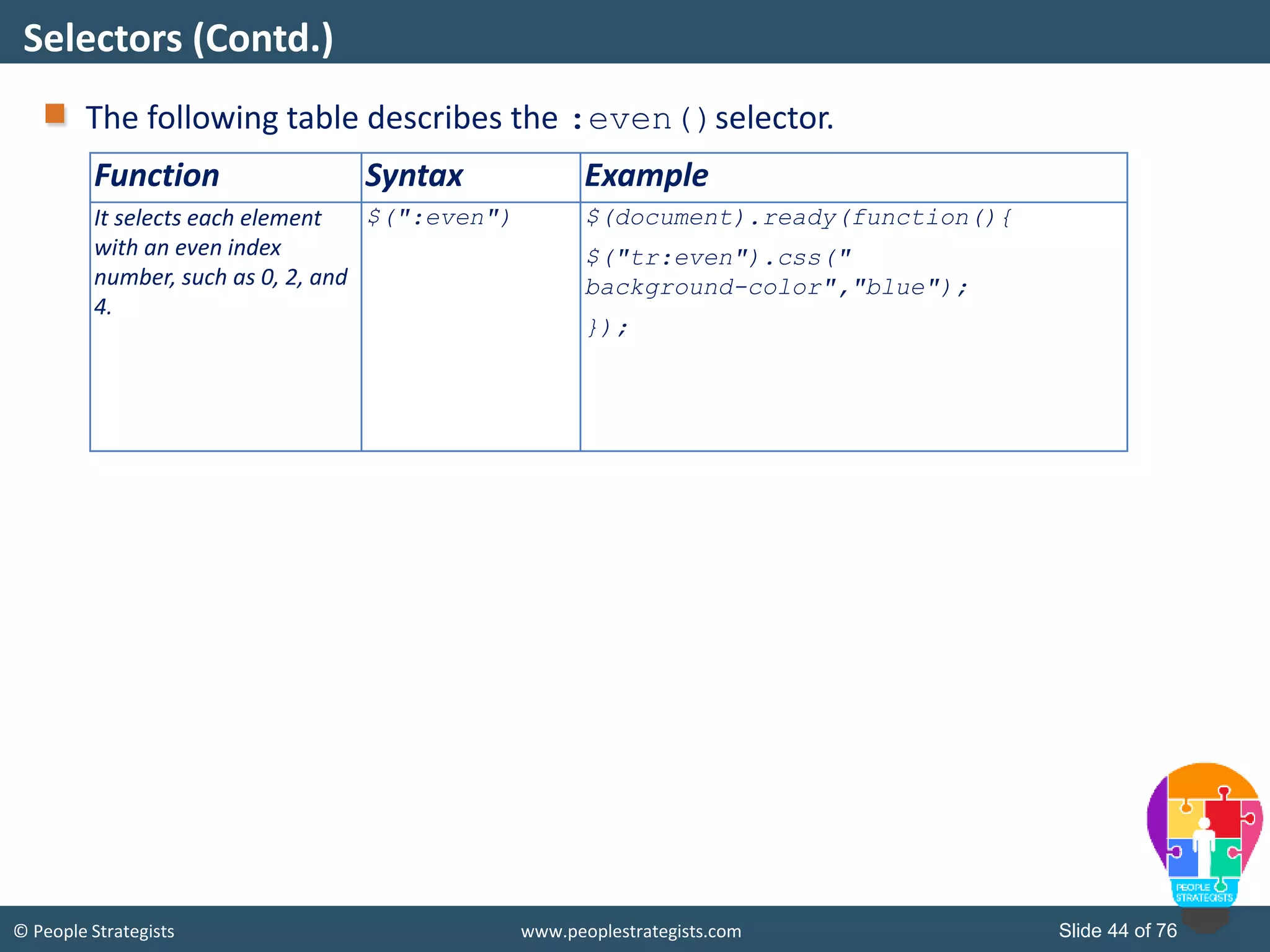Click the 'It selects each element' description
This screenshot has height=952, width=1270.
(x=220, y=262)
